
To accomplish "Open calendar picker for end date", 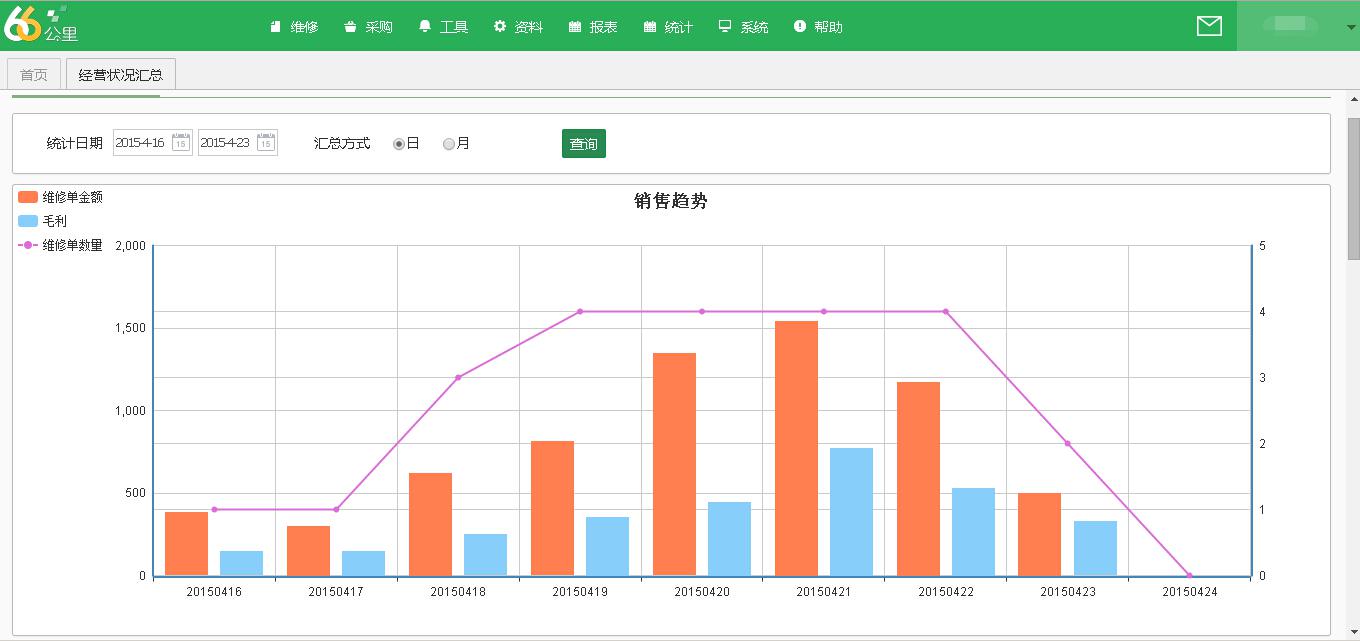I will tap(266, 142).
